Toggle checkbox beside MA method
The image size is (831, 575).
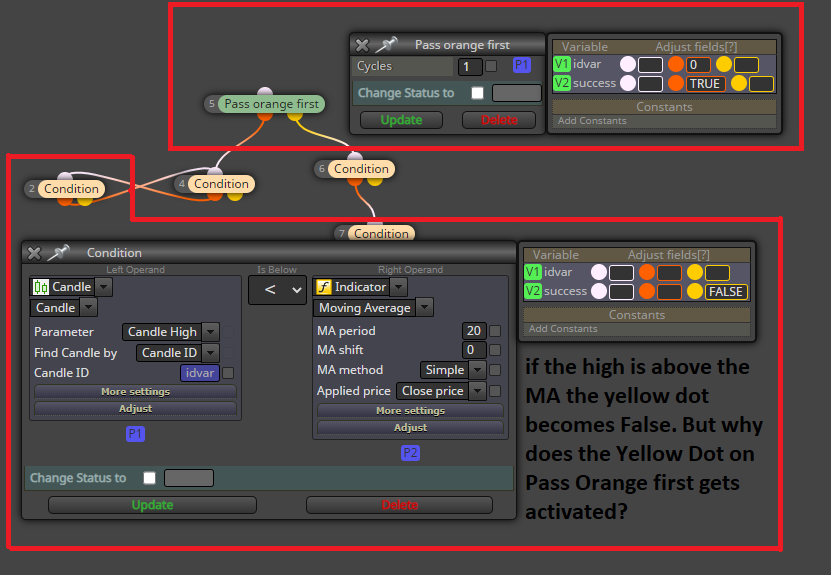tap(495, 370)
